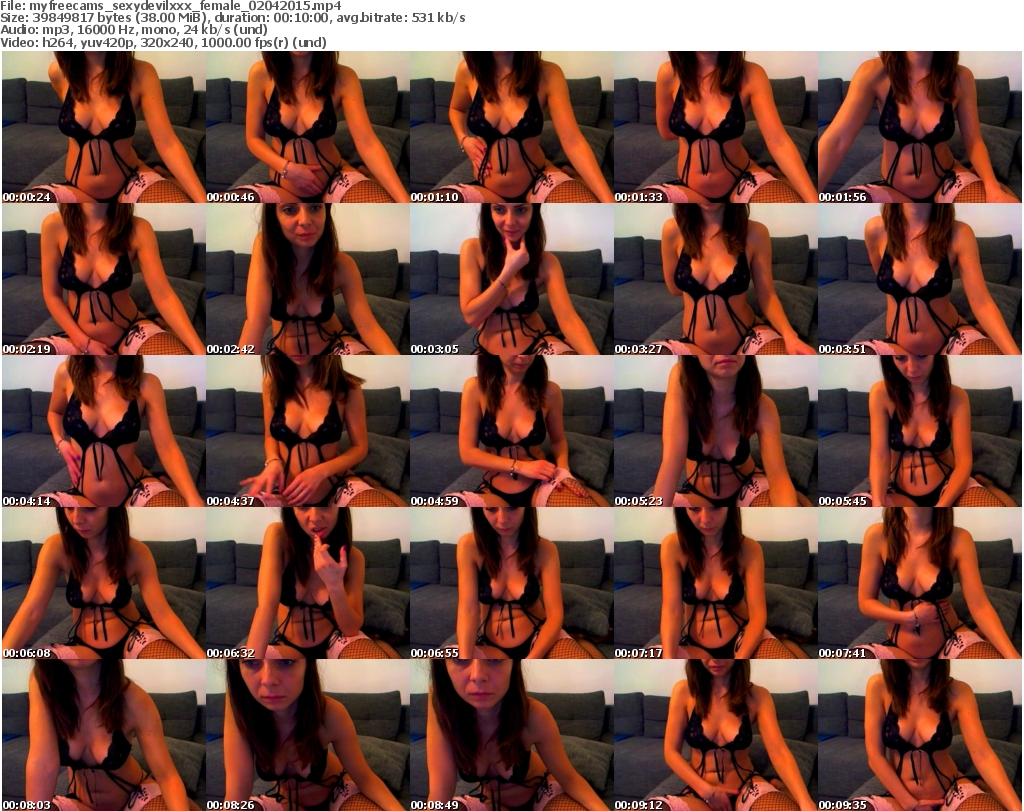This screenshot has width=1024, height=811.
Task: Select the thumbnail frame stamped 00:01:33
Action: [x=716, y=127]
